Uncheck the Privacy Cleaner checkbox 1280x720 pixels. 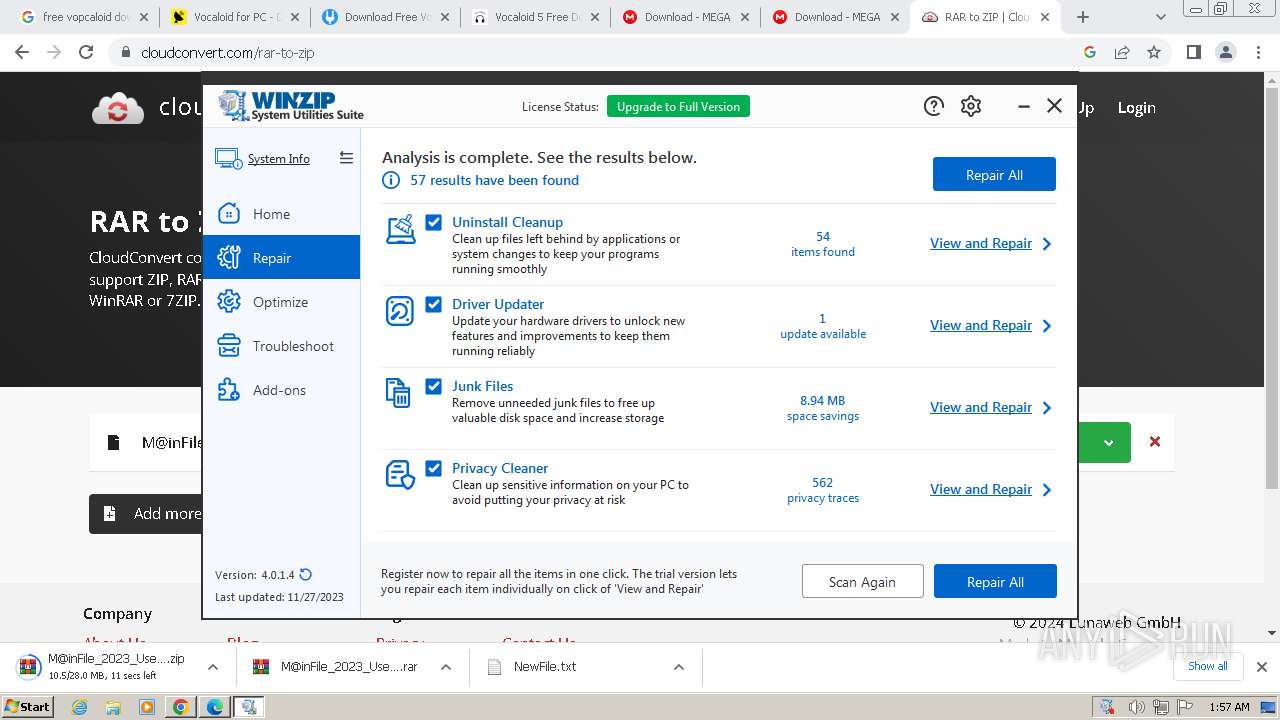(x=434, y=468)
